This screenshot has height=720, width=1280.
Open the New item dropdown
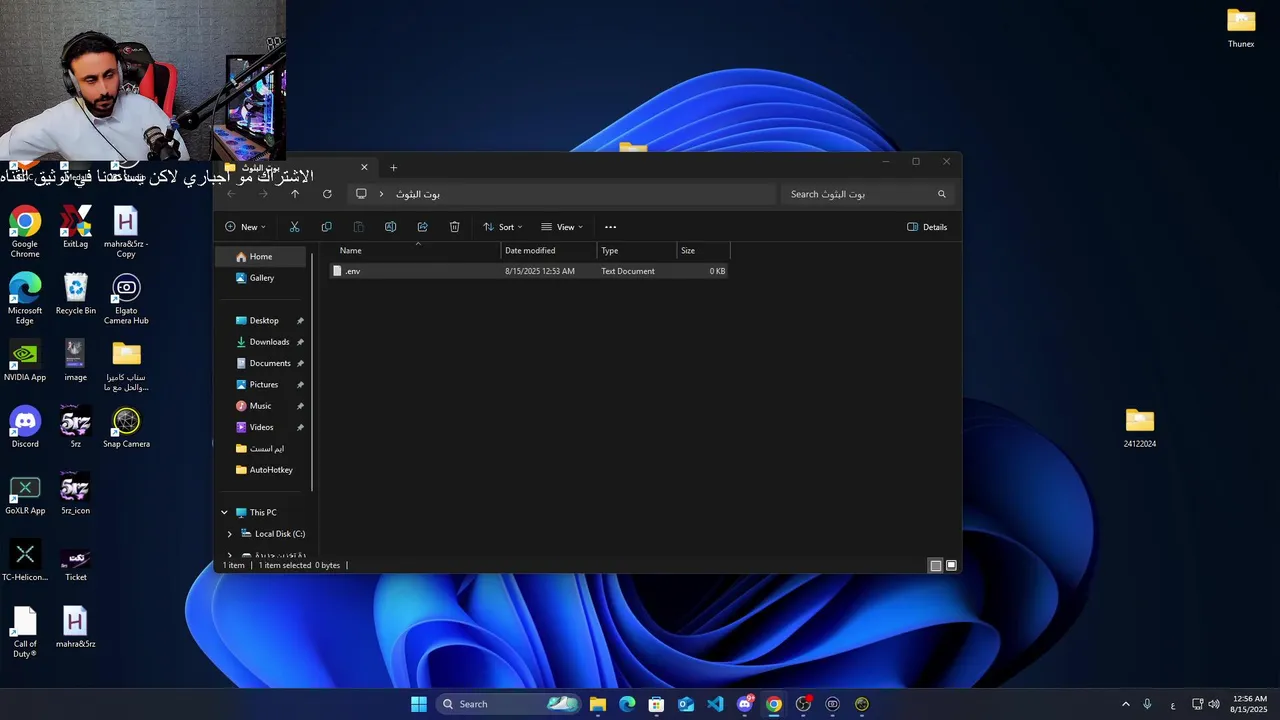pos(245,227)
